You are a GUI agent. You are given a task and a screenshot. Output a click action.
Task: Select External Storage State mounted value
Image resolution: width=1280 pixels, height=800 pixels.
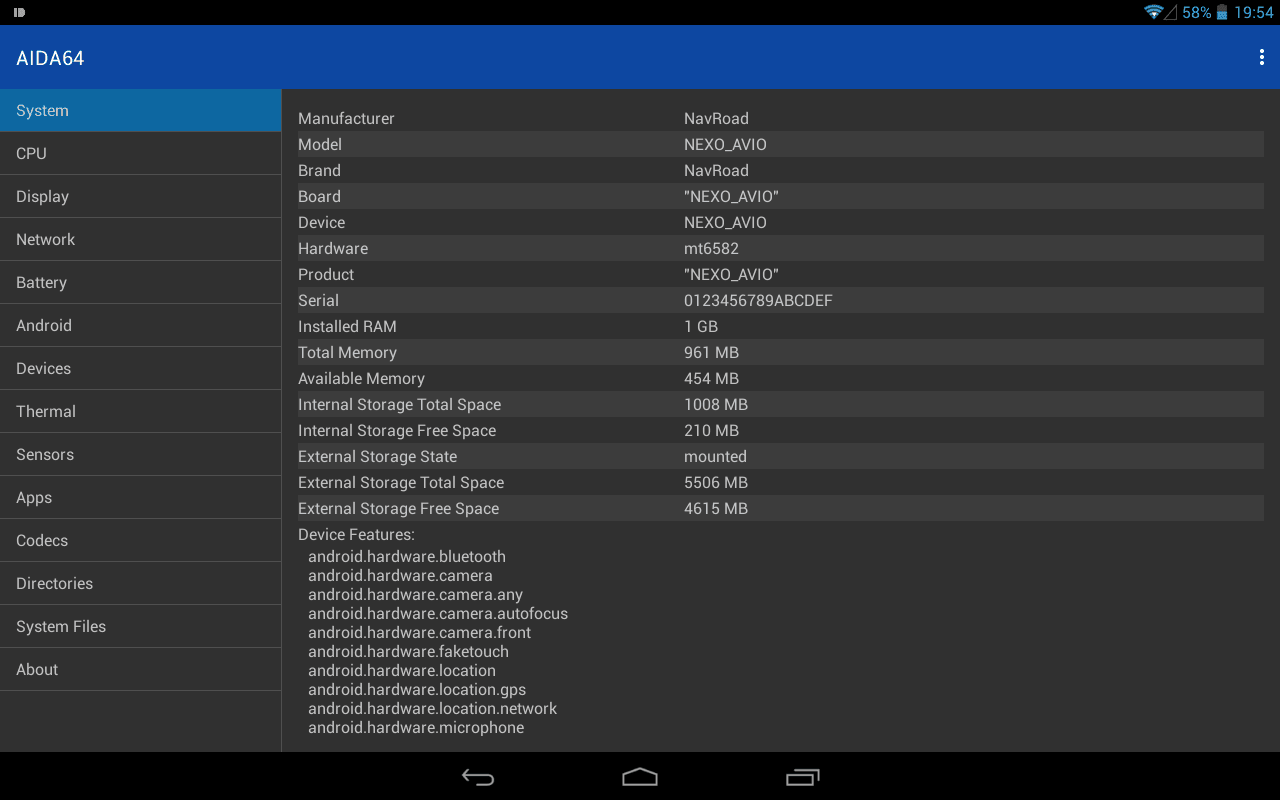(x=715, y=456)
